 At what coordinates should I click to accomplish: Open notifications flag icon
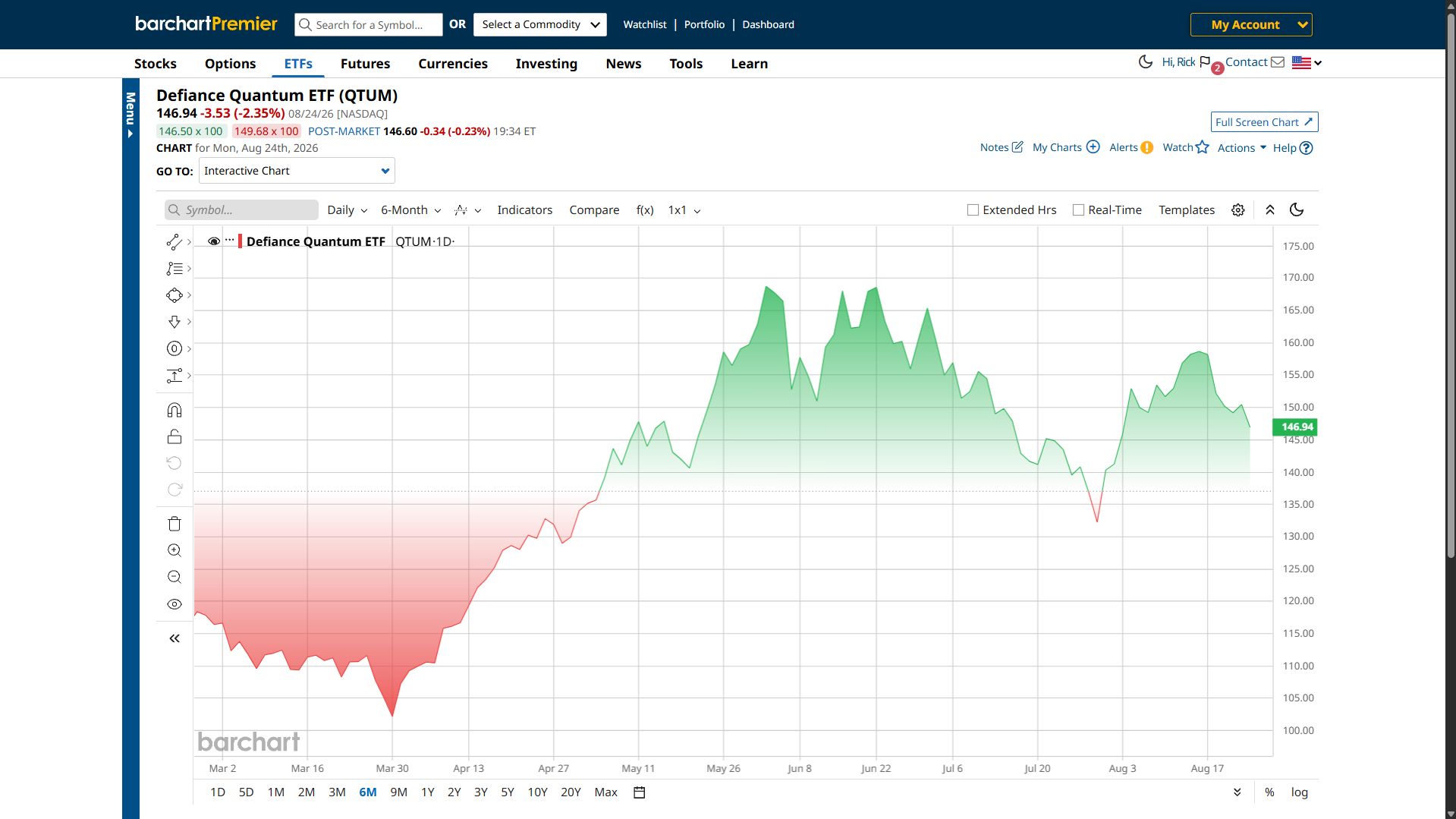pos(1205,62)
